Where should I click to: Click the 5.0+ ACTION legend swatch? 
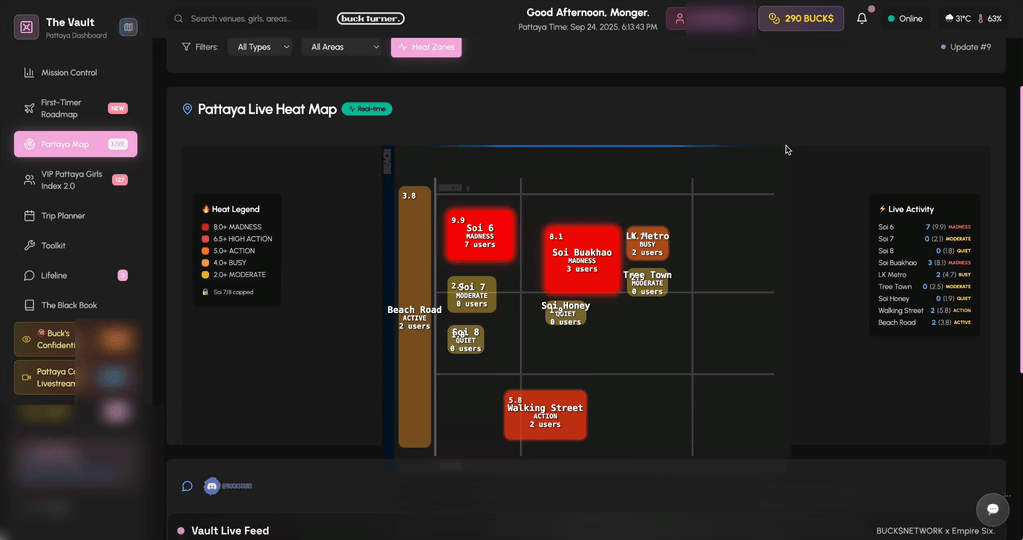[206, 250]
